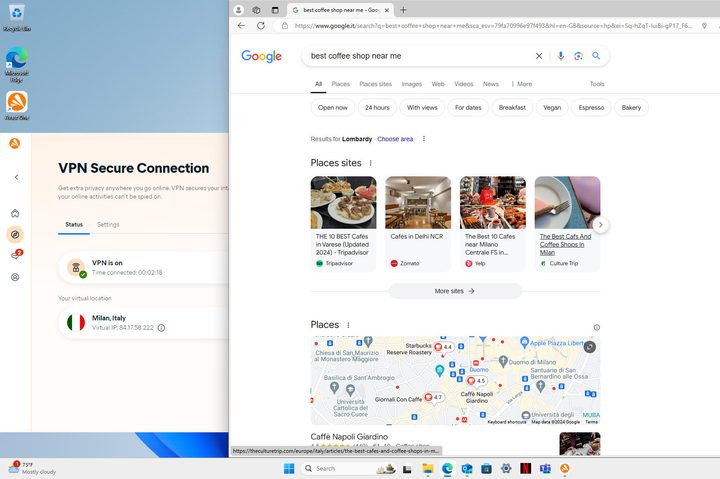Switch to Settings tab in VPN panel
The height and width of the screenshot is (479, 720).
[x=108, y=225]
